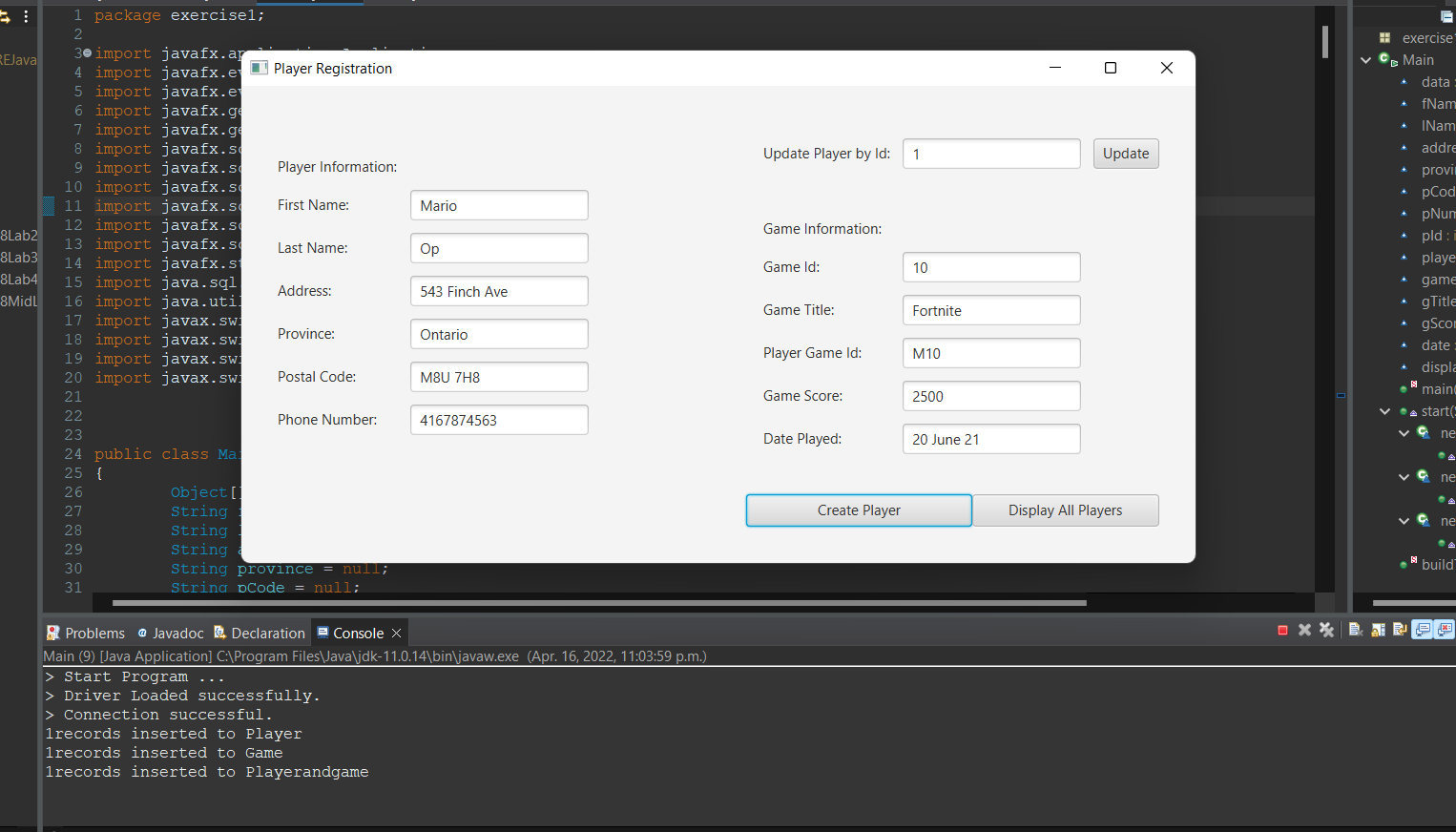Collapse the Main class in Outline
This screenshot has height=832, width=1456.
pyautogui.click(x=1366, y=59)
